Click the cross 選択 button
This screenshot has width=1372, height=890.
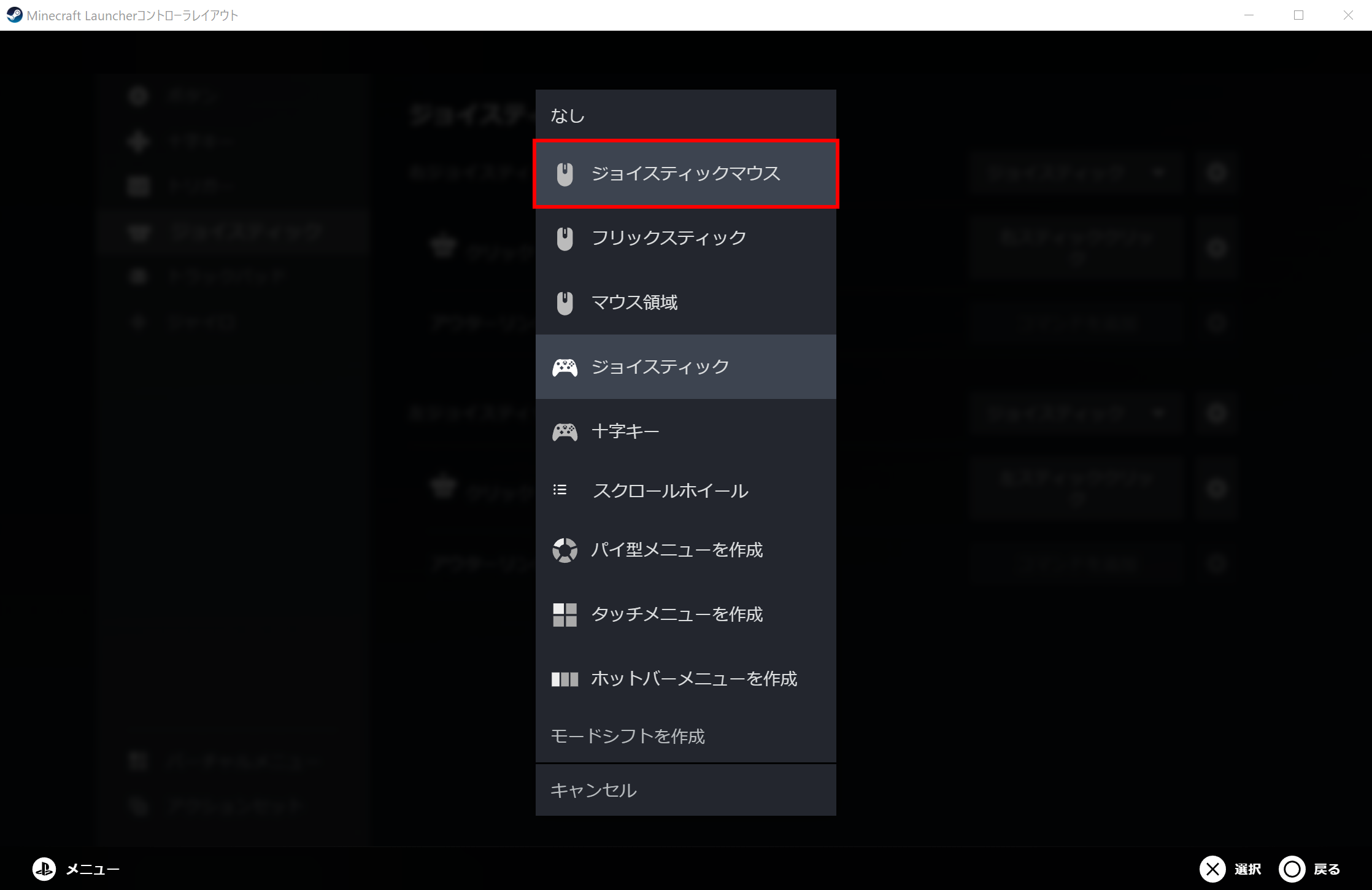1230,869
